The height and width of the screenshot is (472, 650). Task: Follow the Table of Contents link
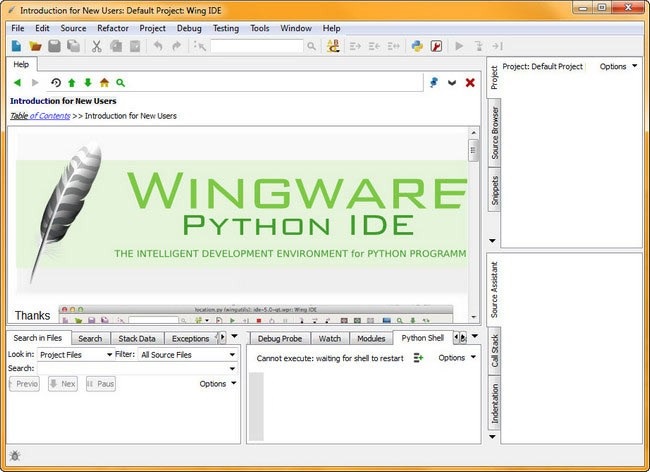(x=40, y=116)
